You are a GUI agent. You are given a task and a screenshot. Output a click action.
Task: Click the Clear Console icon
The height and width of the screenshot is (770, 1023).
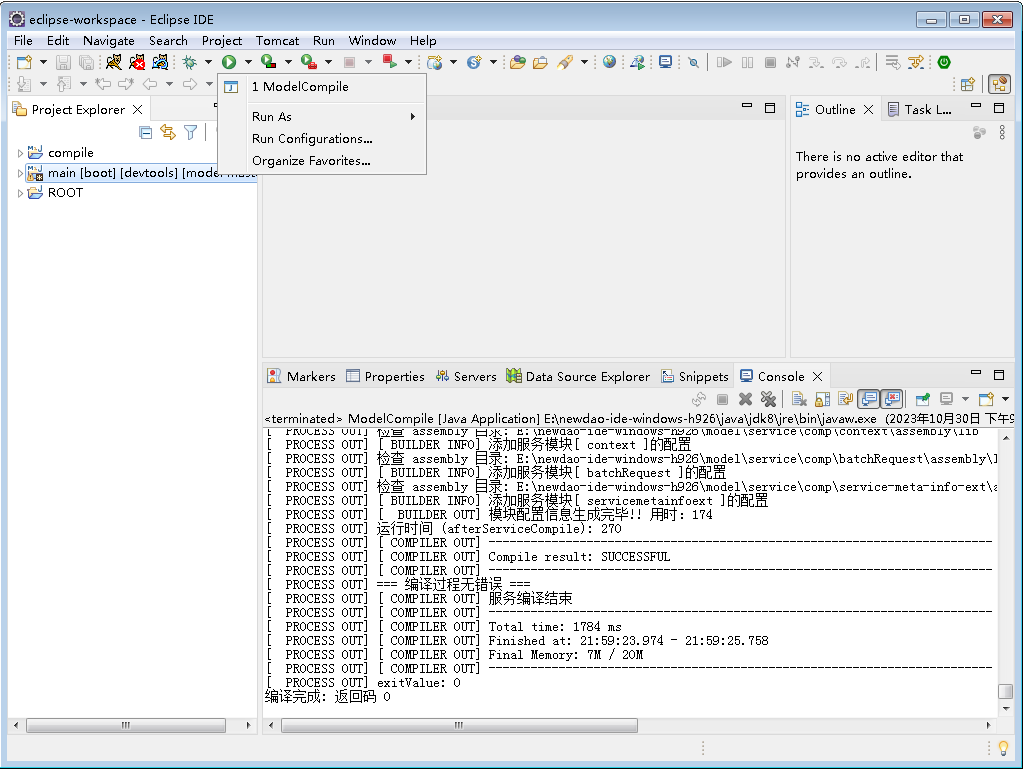click(799, 399)
